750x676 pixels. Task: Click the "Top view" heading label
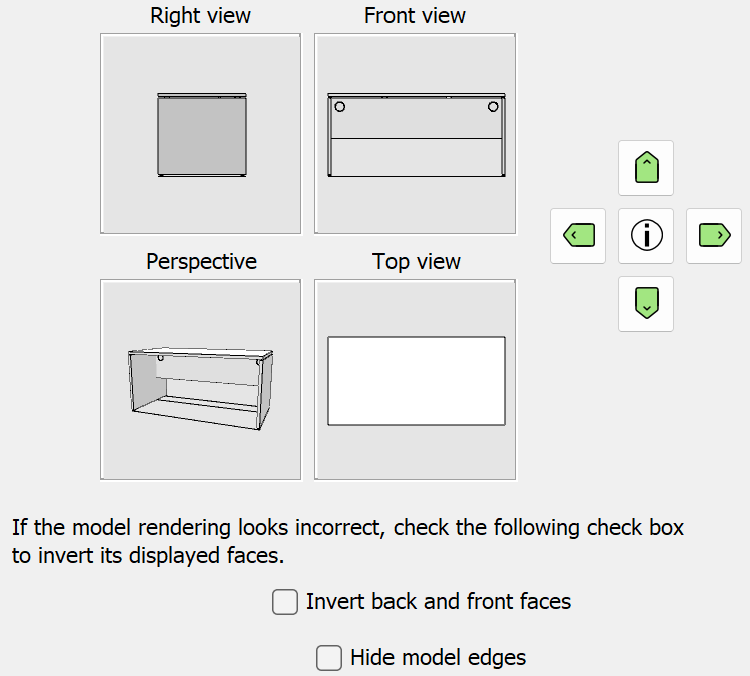[x=416, y=262]
